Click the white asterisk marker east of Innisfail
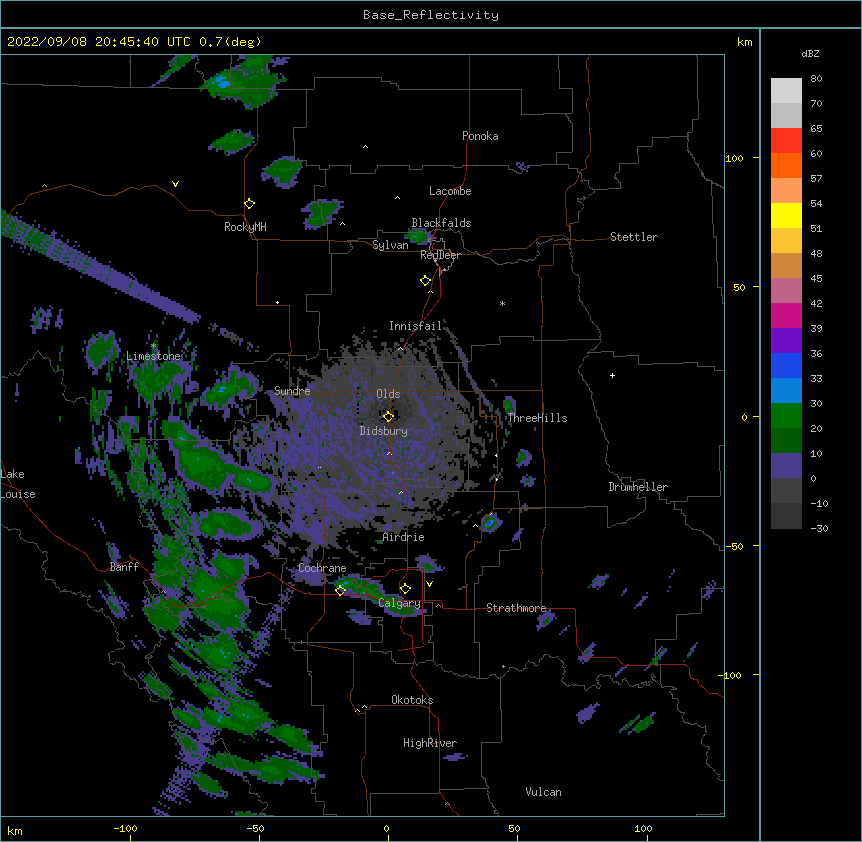 [502, 303]
